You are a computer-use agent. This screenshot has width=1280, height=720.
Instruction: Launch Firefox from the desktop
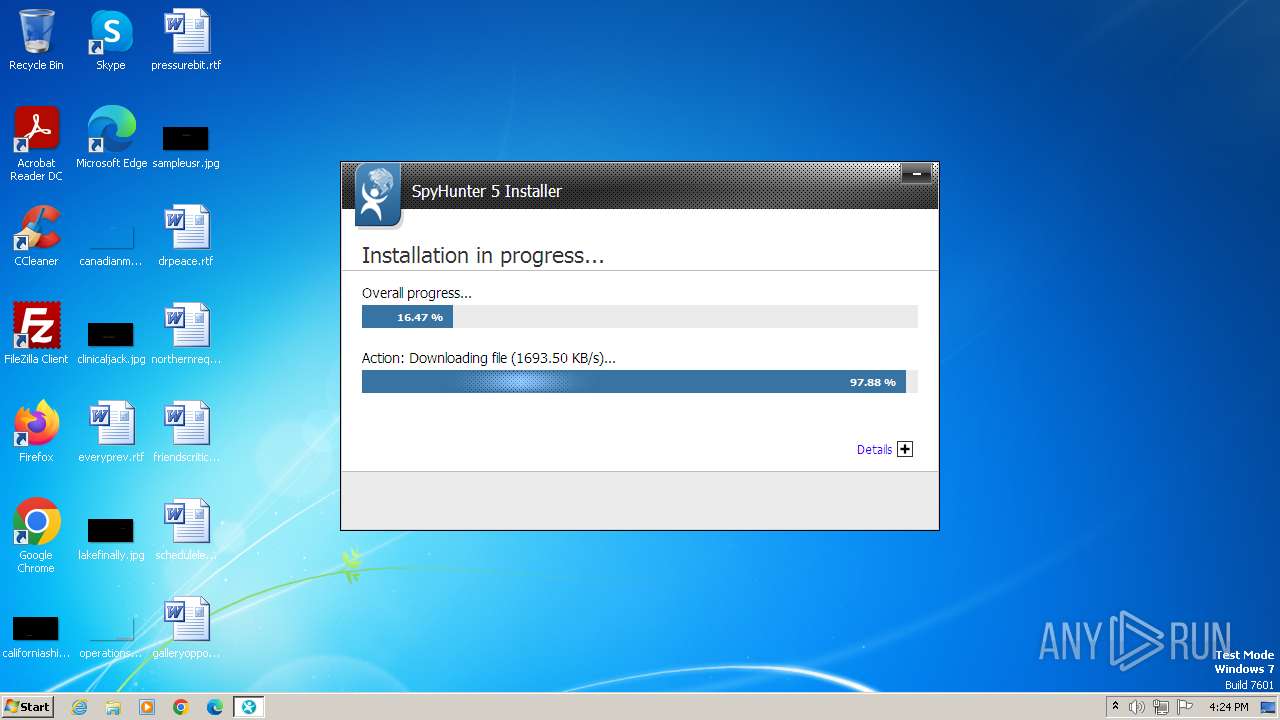(x=36, y=432)
